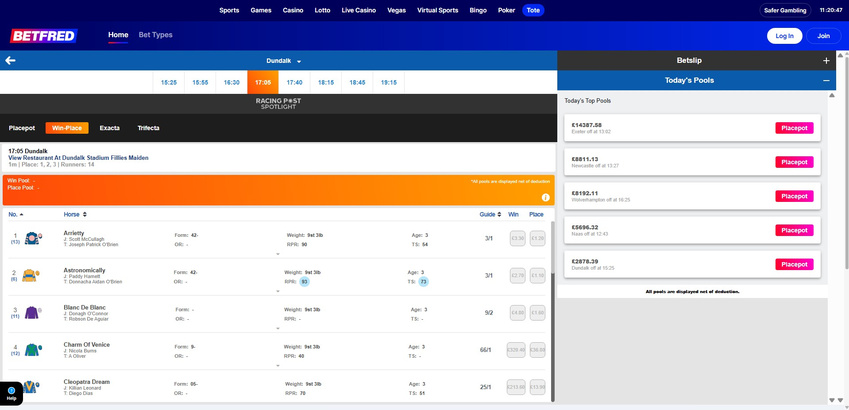Open Naas £5696.32 Placepot pool
849x410 pixels.
coord(794,230)
